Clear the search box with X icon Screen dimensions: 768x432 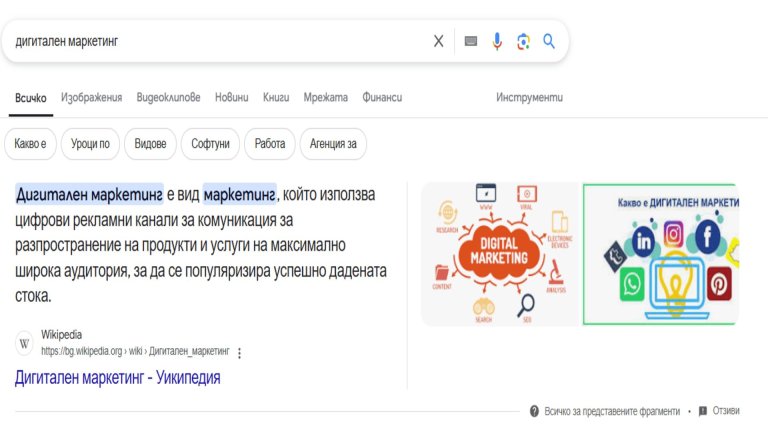(x=438, y=41)
